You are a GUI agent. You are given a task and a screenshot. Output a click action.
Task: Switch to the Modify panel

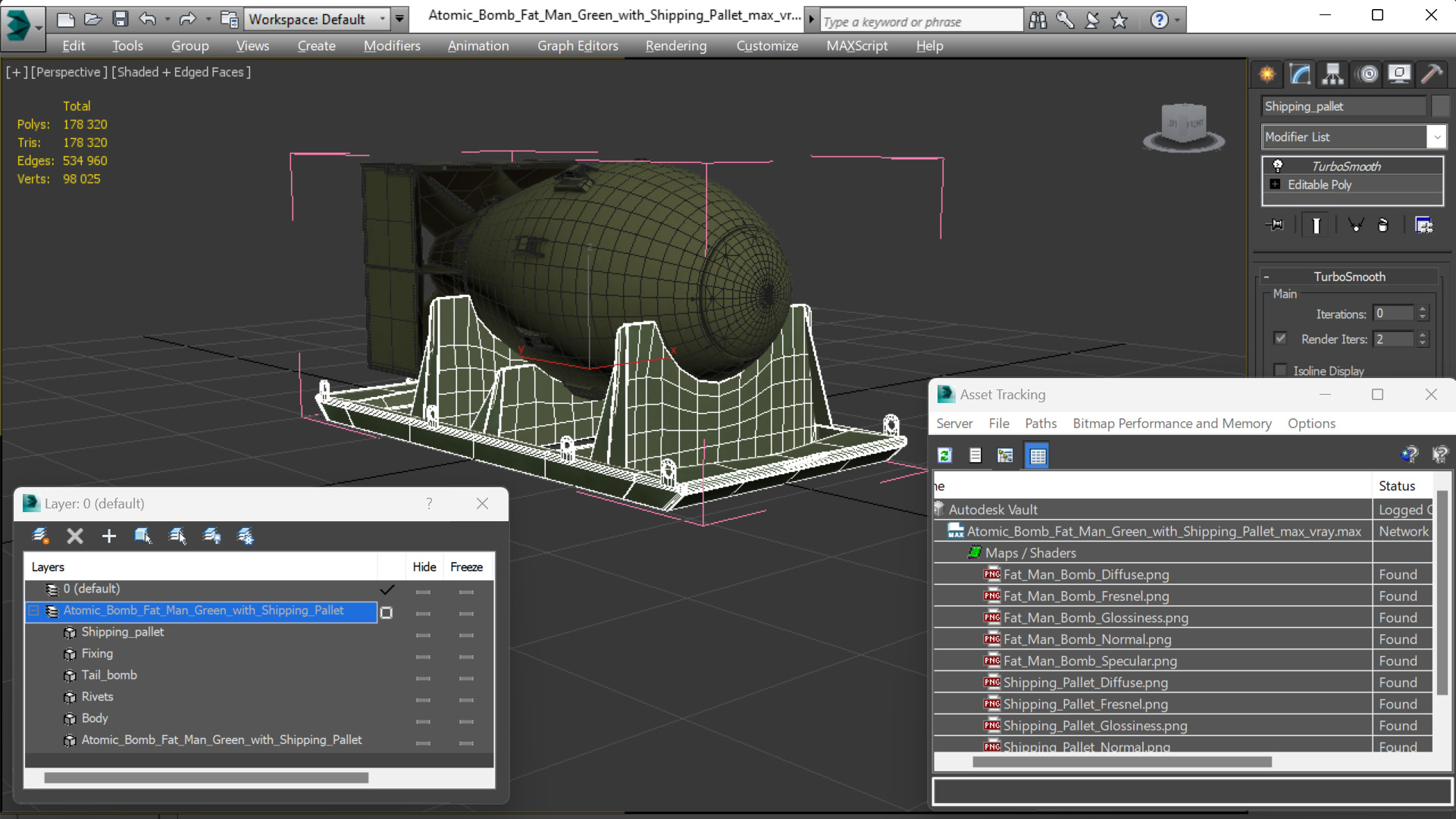(x=1300, y=73)
